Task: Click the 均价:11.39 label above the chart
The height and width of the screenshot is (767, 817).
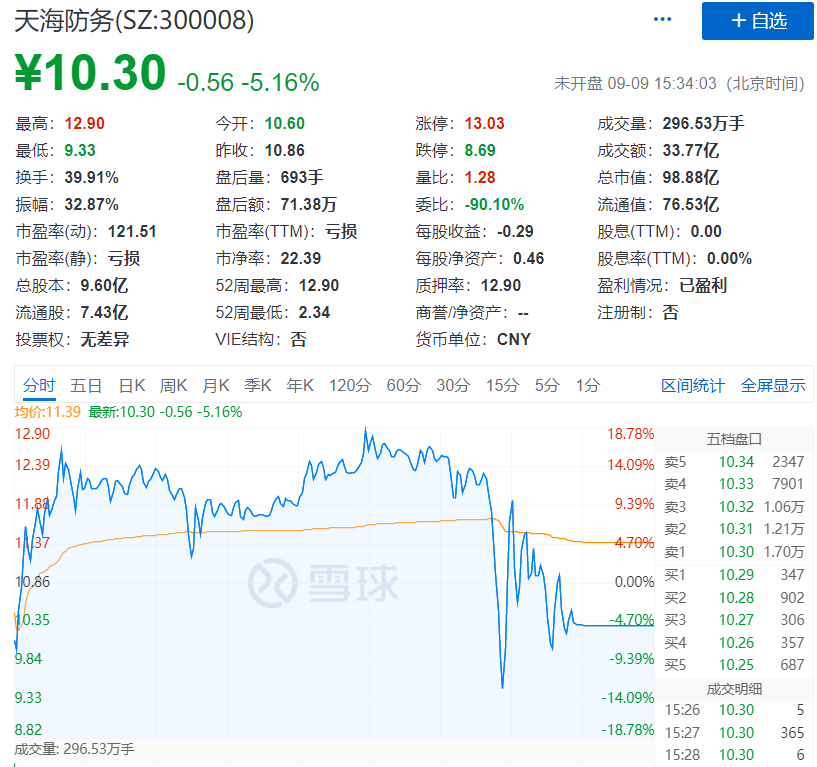Action: point(47,412)
